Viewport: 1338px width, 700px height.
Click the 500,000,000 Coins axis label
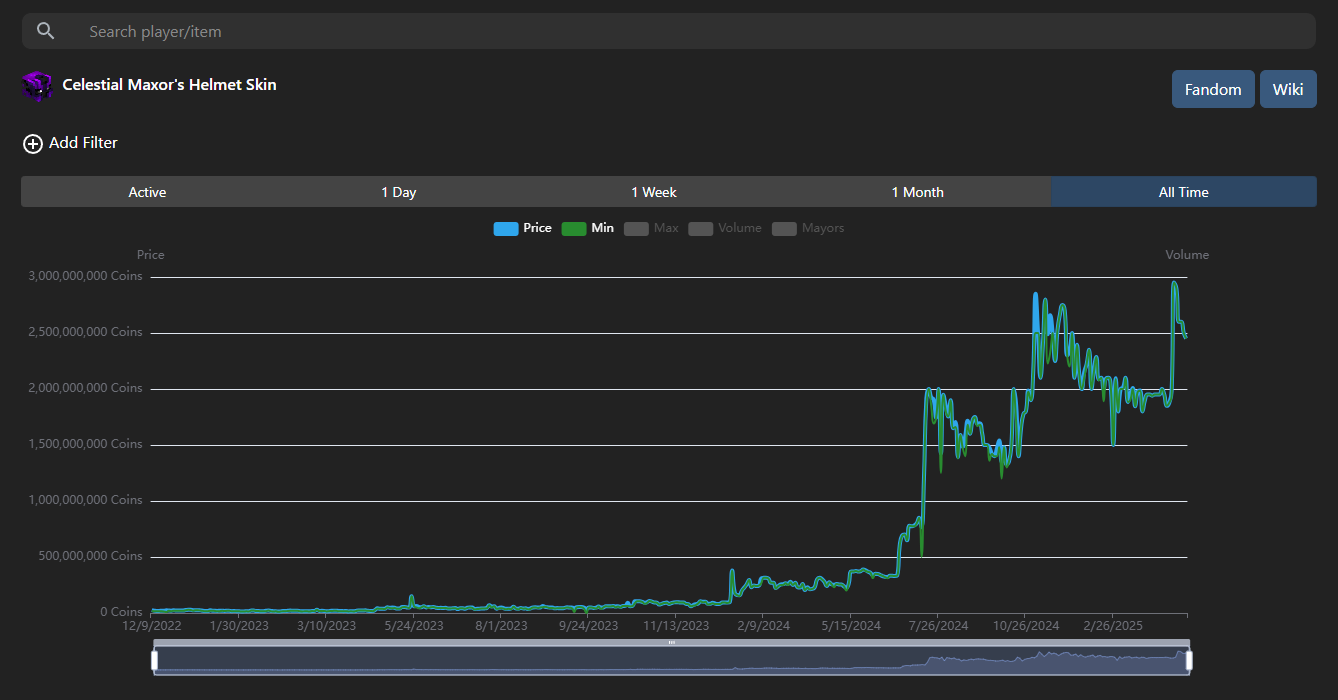tap(92, 556)
